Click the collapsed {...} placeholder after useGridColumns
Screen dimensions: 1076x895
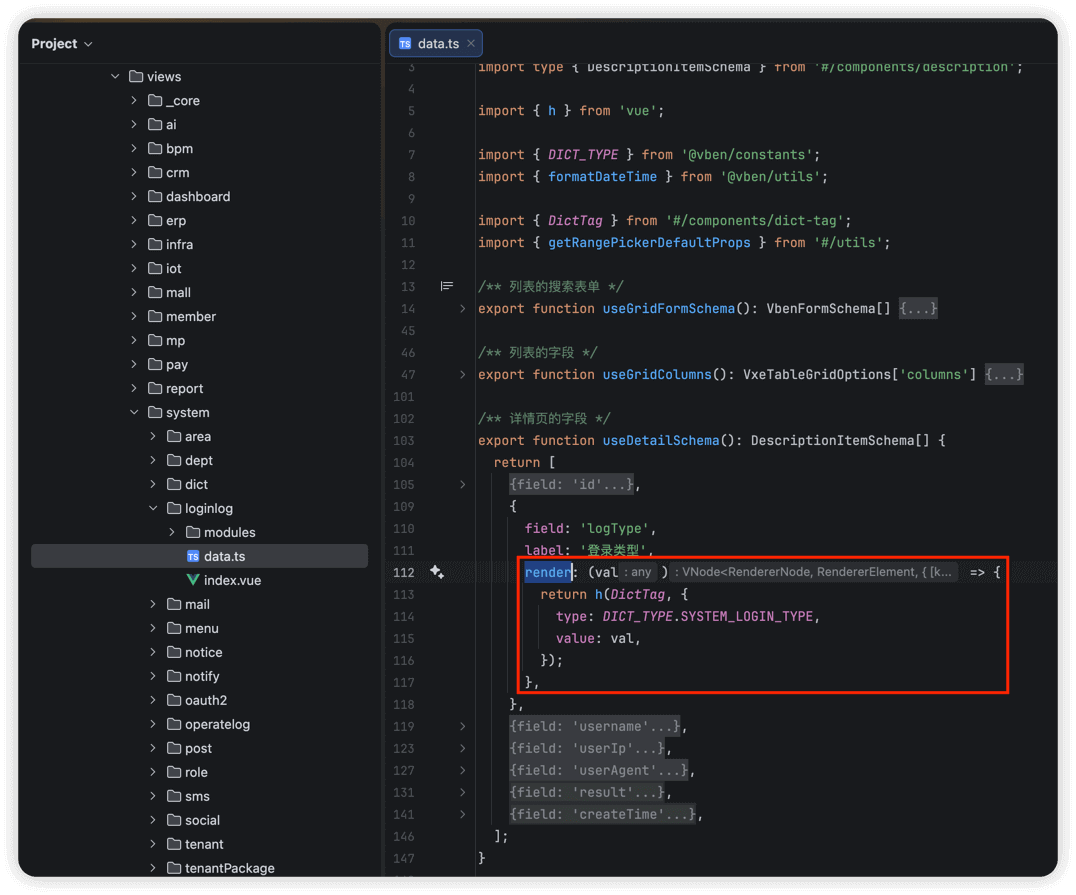[x=1004, y=375]
